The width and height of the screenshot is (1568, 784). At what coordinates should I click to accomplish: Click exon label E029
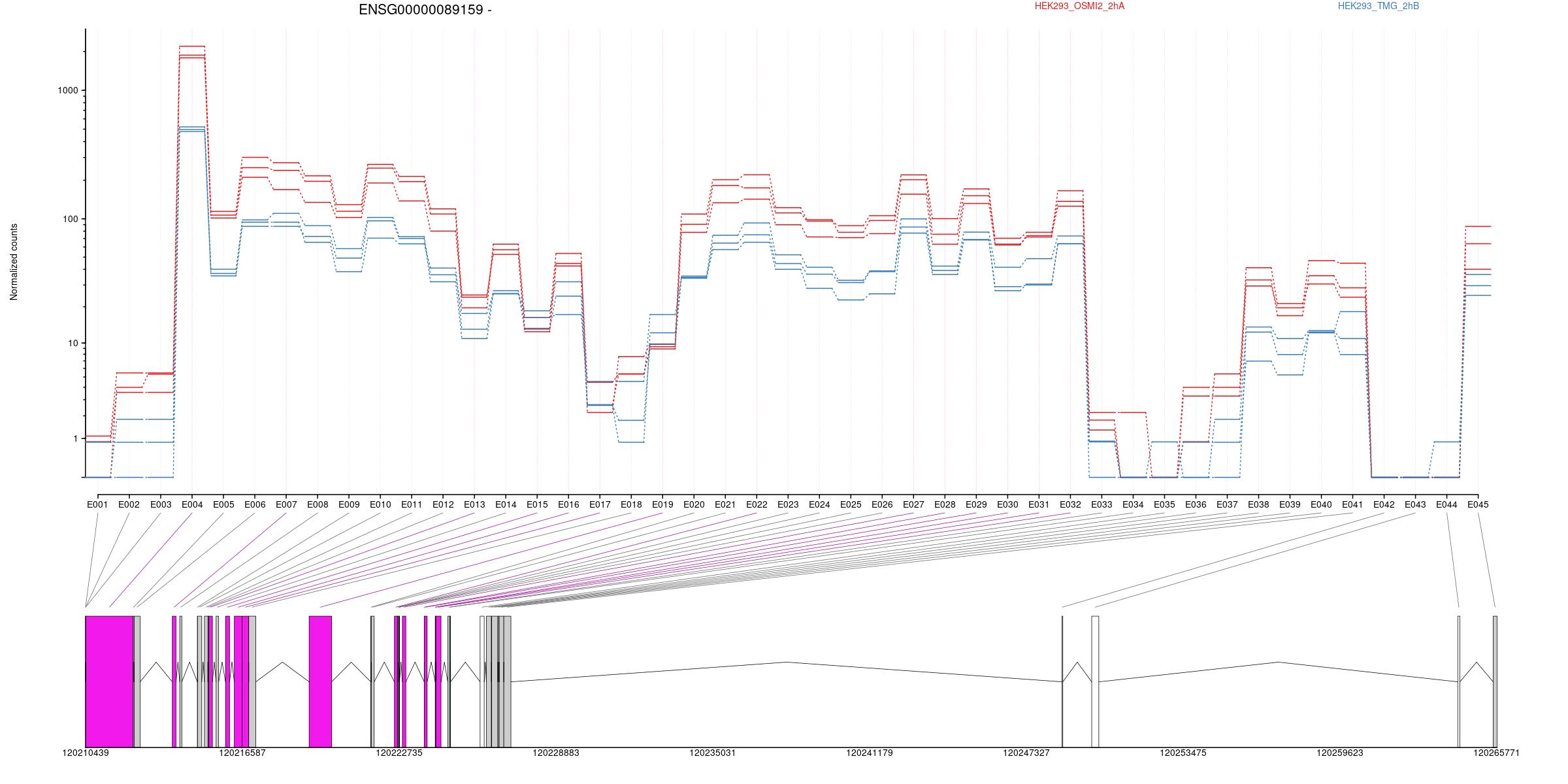976,504
